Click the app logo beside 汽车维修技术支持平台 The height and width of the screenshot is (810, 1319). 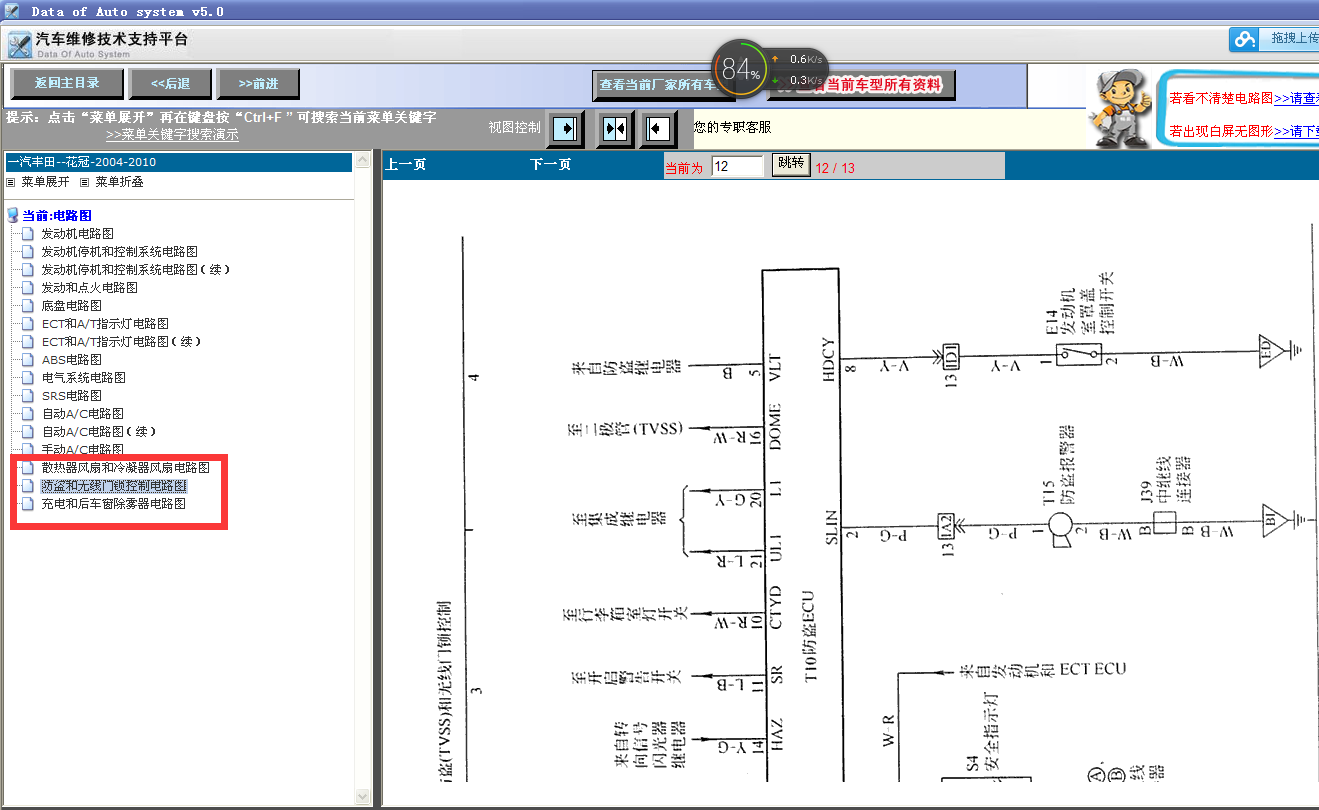[x=19, y=44]
